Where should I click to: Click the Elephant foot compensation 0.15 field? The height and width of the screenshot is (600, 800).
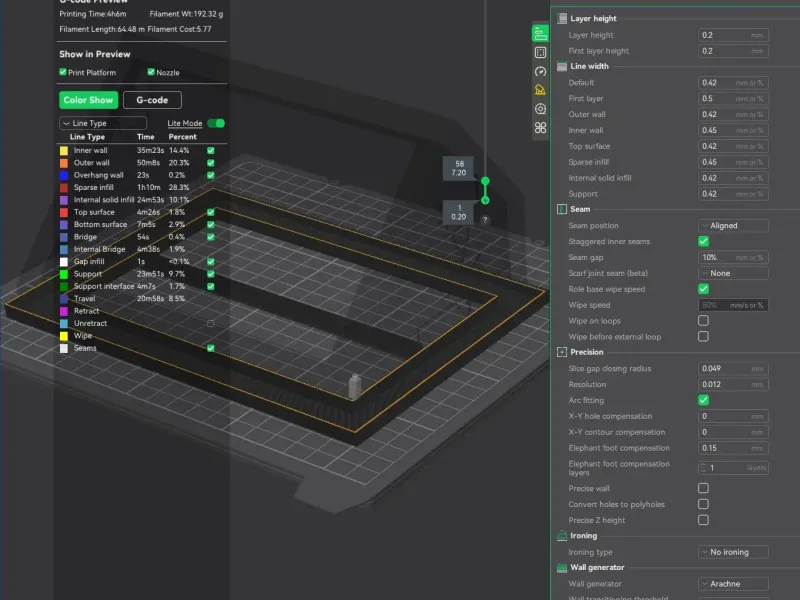click(733, 448)
